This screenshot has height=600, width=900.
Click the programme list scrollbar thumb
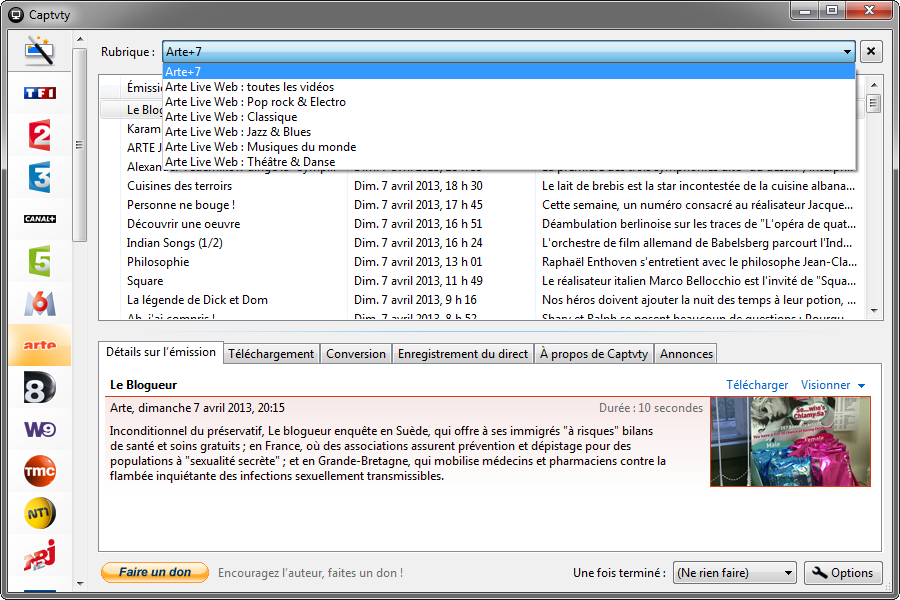coord(874,103)
